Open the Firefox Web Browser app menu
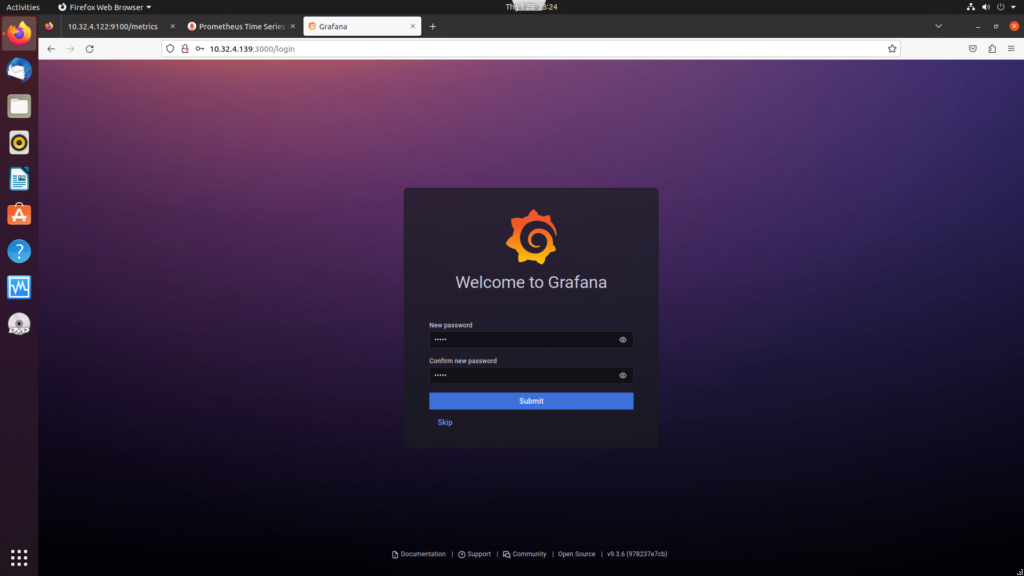The height and width of the screenshot is (576, 1024). click(104, 7)
